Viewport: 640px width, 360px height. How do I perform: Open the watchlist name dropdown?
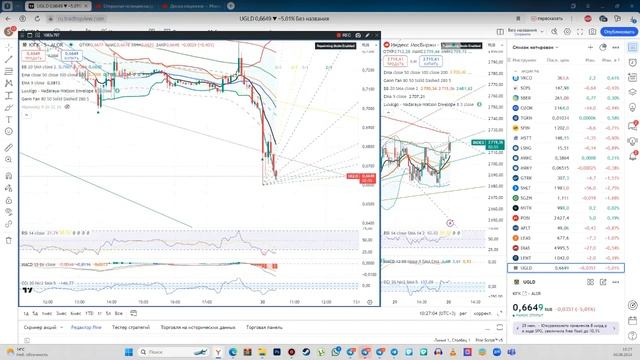[535, 47]
